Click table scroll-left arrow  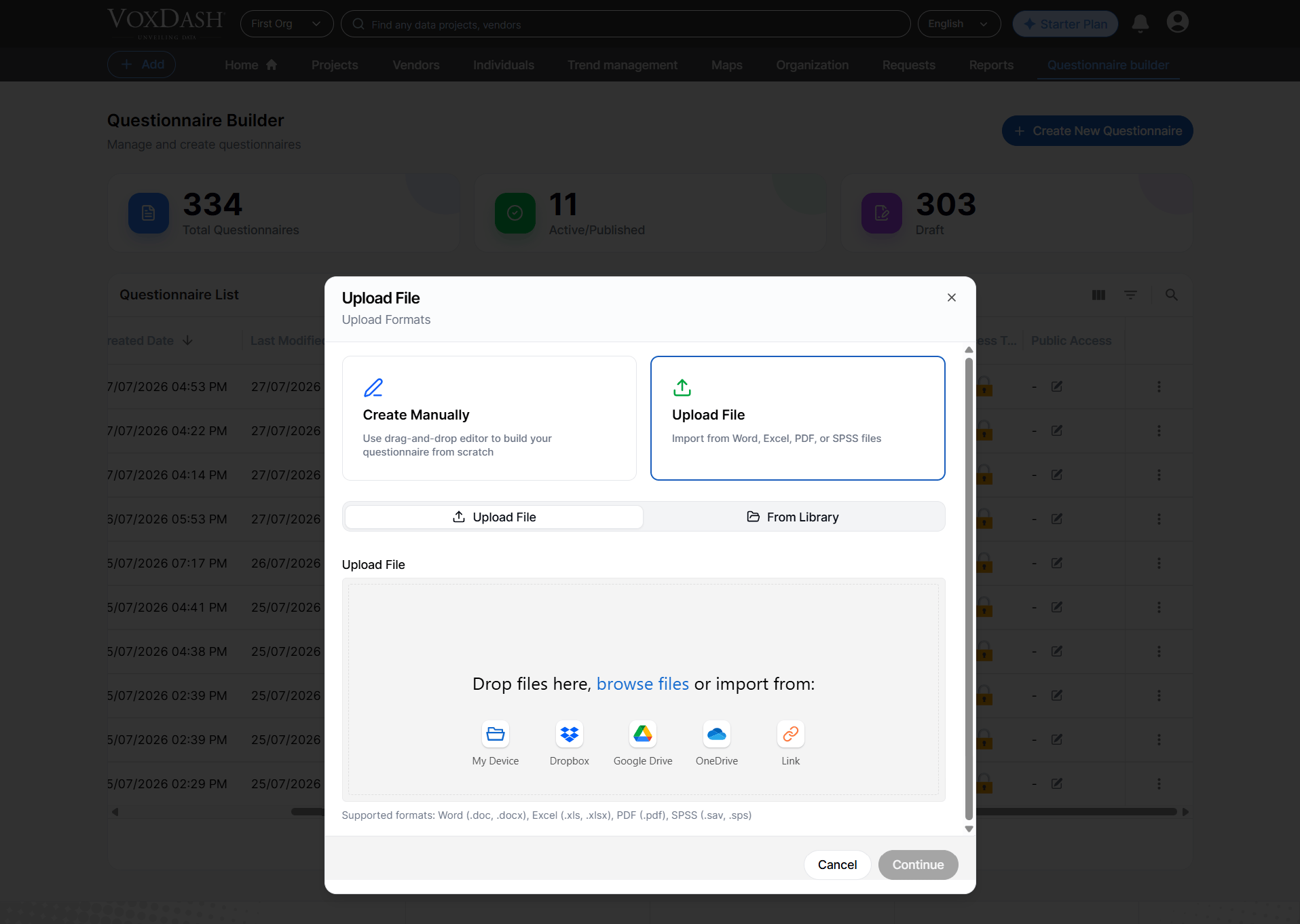(x=115, y=812)
